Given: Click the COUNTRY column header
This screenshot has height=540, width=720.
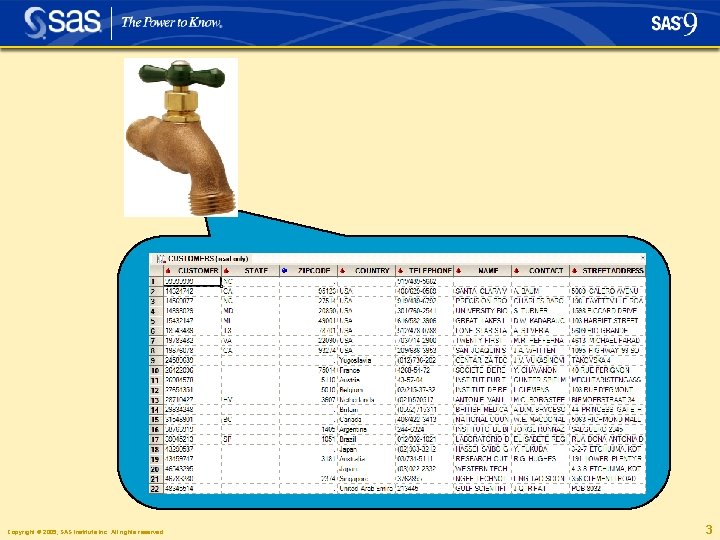Looking at the screenshot, I should 366,270.
